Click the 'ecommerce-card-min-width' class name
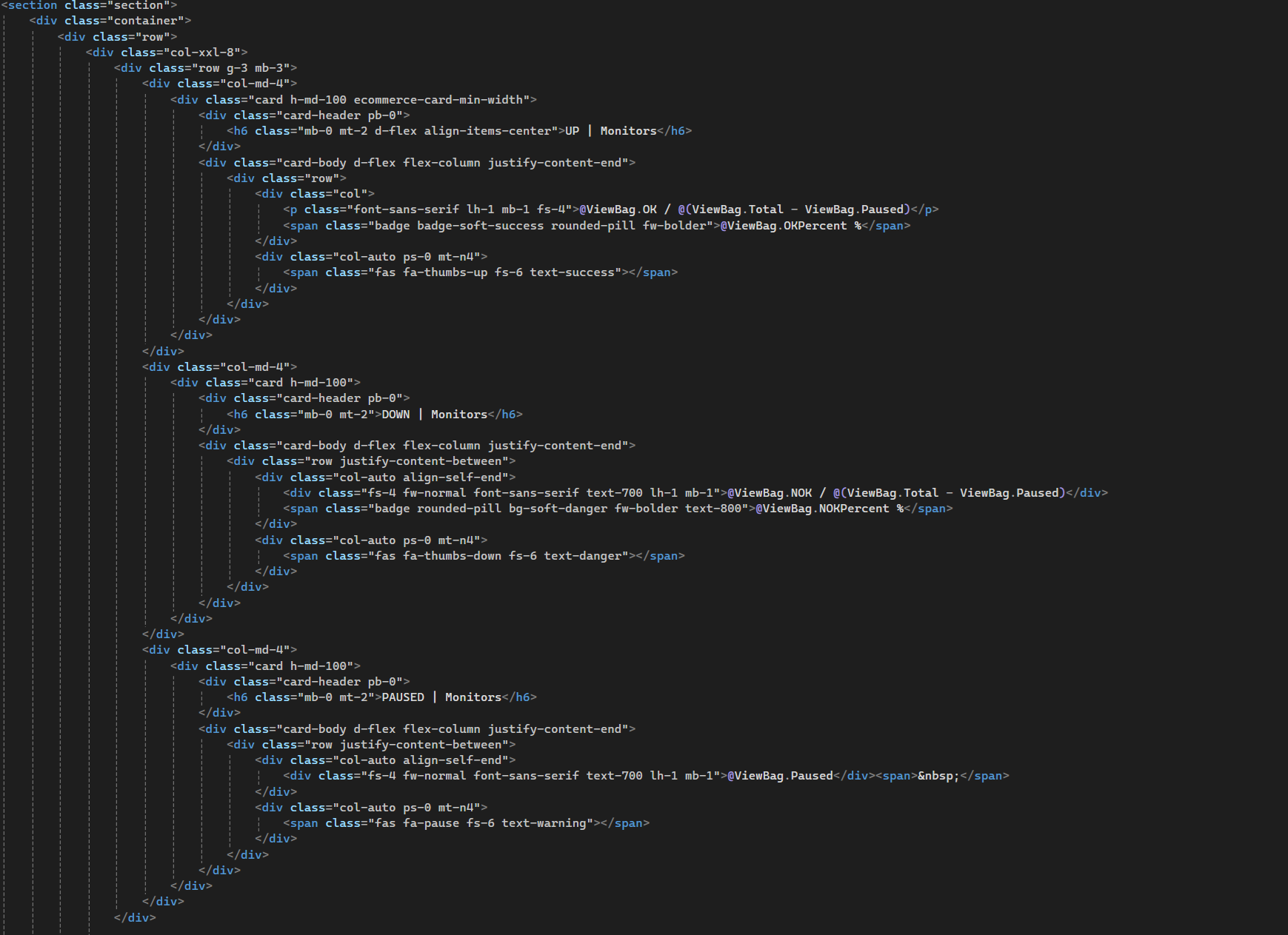This screenshot has width=1288, height=935. pyautogui.click(x=438, y=100)
